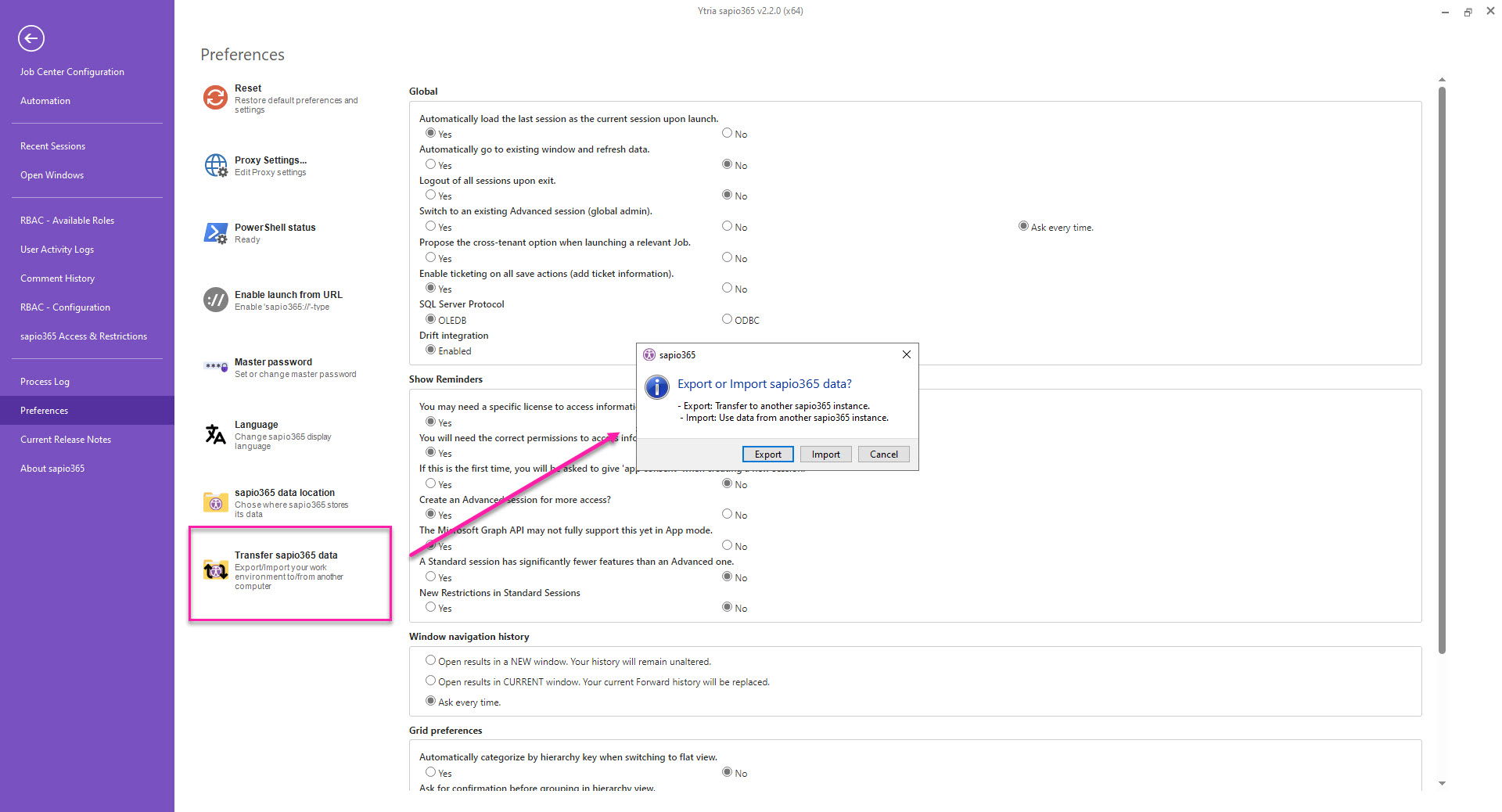Click the Language translate icon
Screen dimensions: 1502x812
[x=216, y=434]
